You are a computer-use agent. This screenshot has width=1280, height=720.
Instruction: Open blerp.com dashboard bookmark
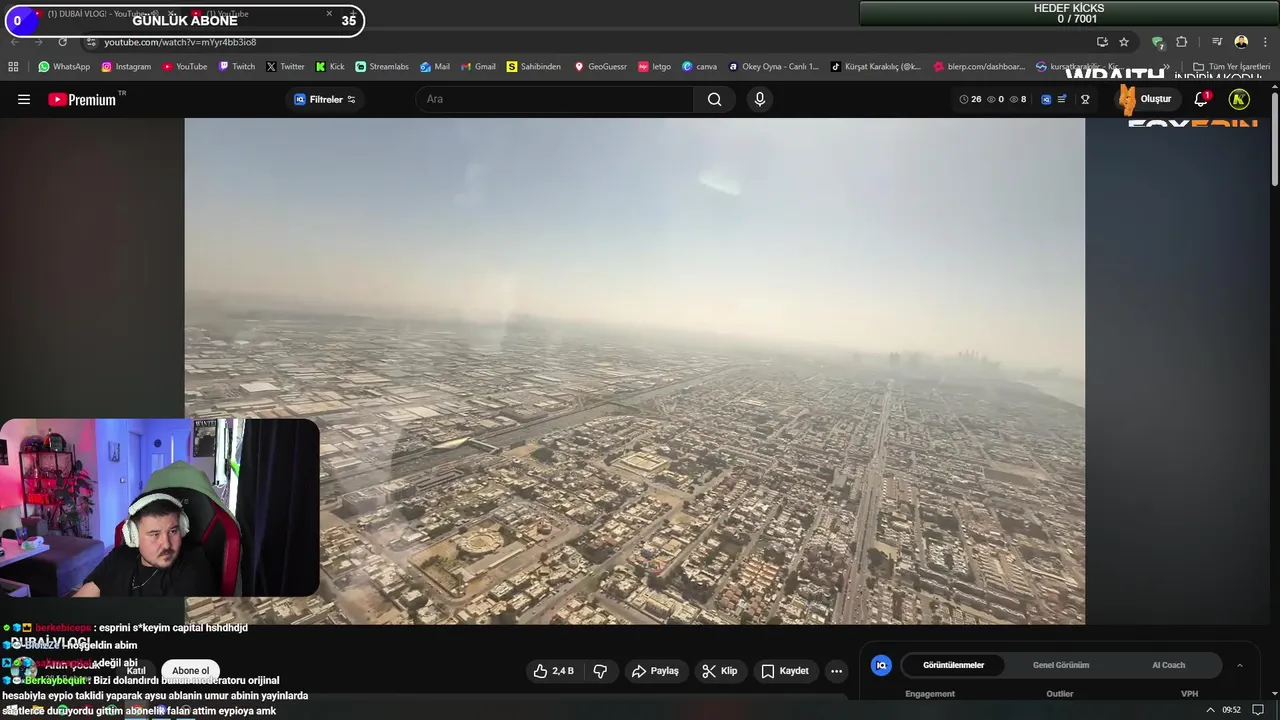979,67
